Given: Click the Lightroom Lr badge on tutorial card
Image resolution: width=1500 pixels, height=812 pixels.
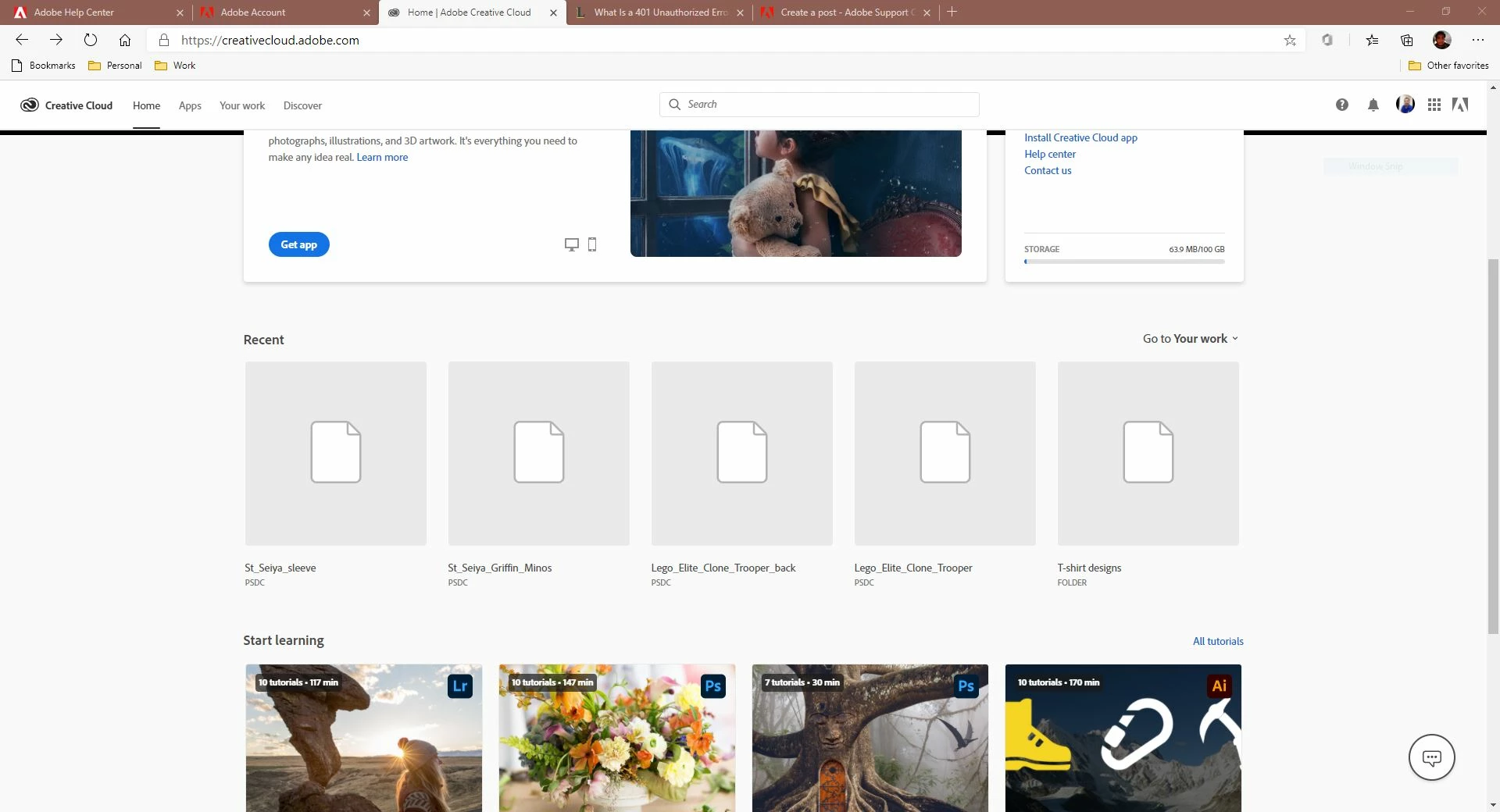Looking at the screenshot, I should [x=460, y=686].
